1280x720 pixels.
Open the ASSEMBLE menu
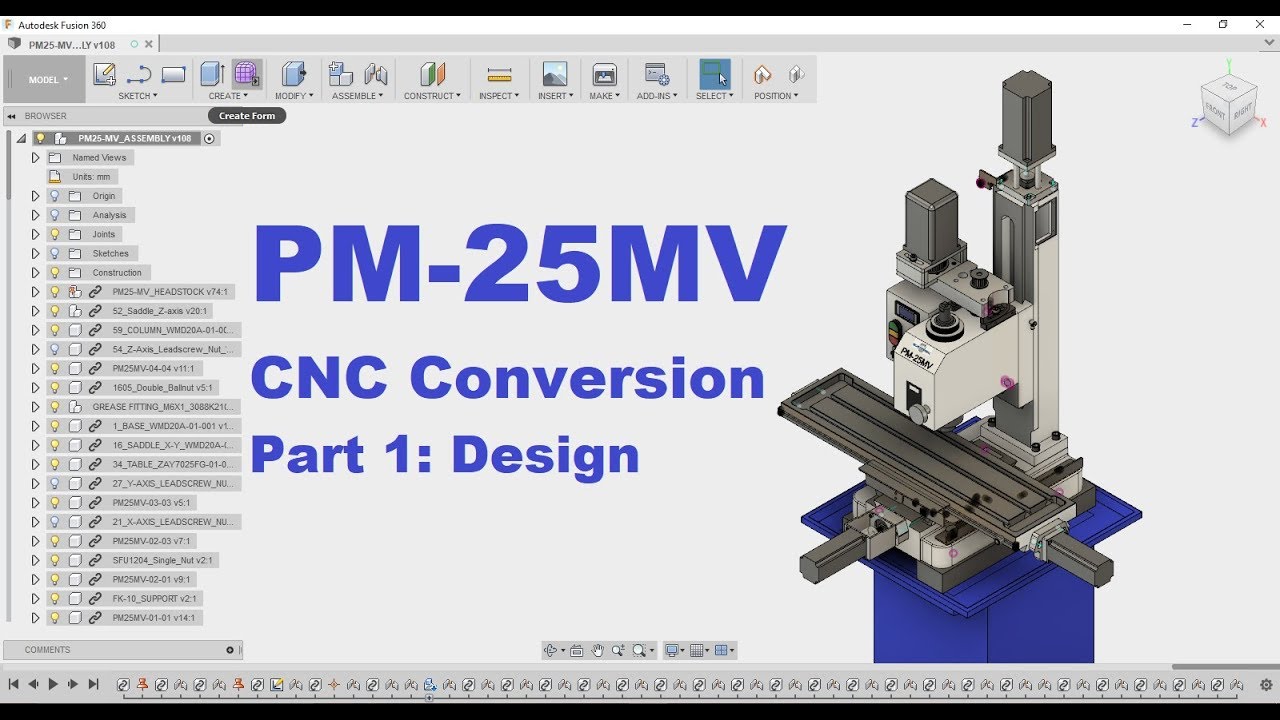[x=358, y=96]
